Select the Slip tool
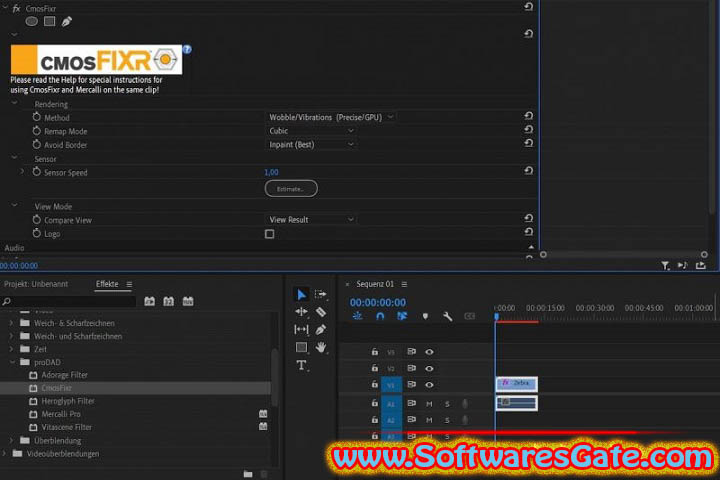The height and width of the screenshot is (480, 720). pyautogui.click(x=301, y=329)
